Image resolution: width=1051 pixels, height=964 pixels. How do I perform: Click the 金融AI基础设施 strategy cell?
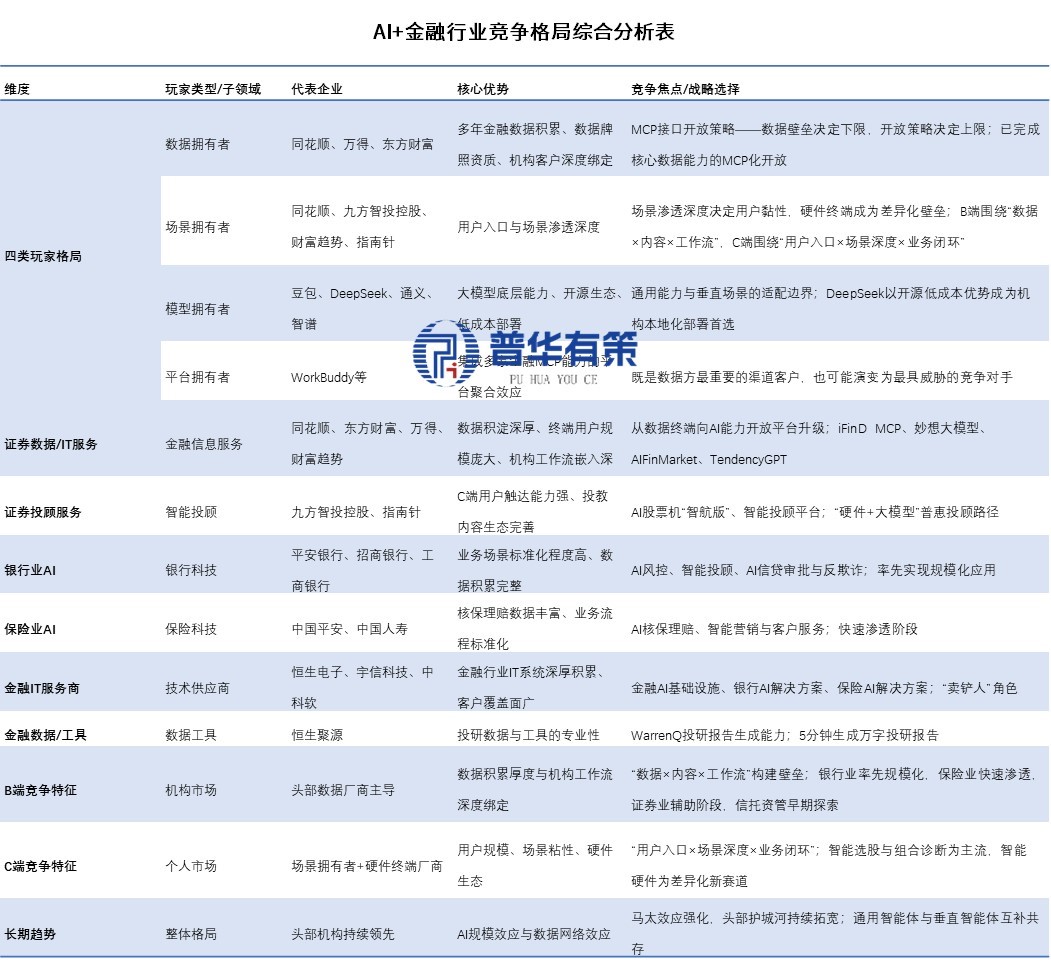coord(824,688)
